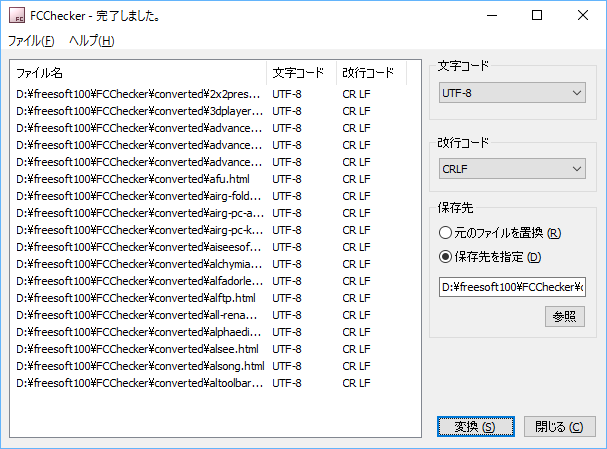Click the 閉じる(C) close button
Viewport: 607px width, 449px height.
[x=559, y=427]
